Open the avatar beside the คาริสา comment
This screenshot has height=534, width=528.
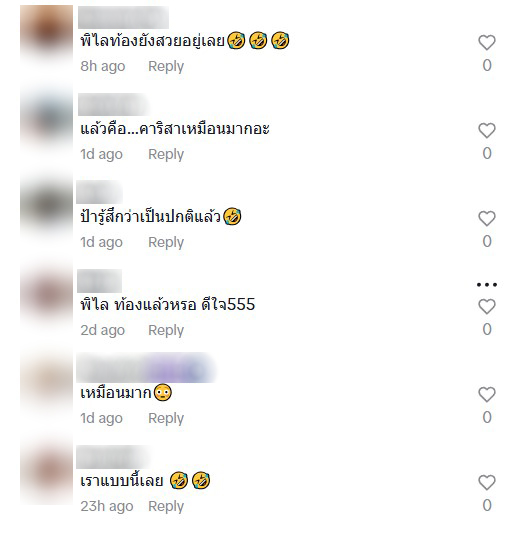click(46, 120)
